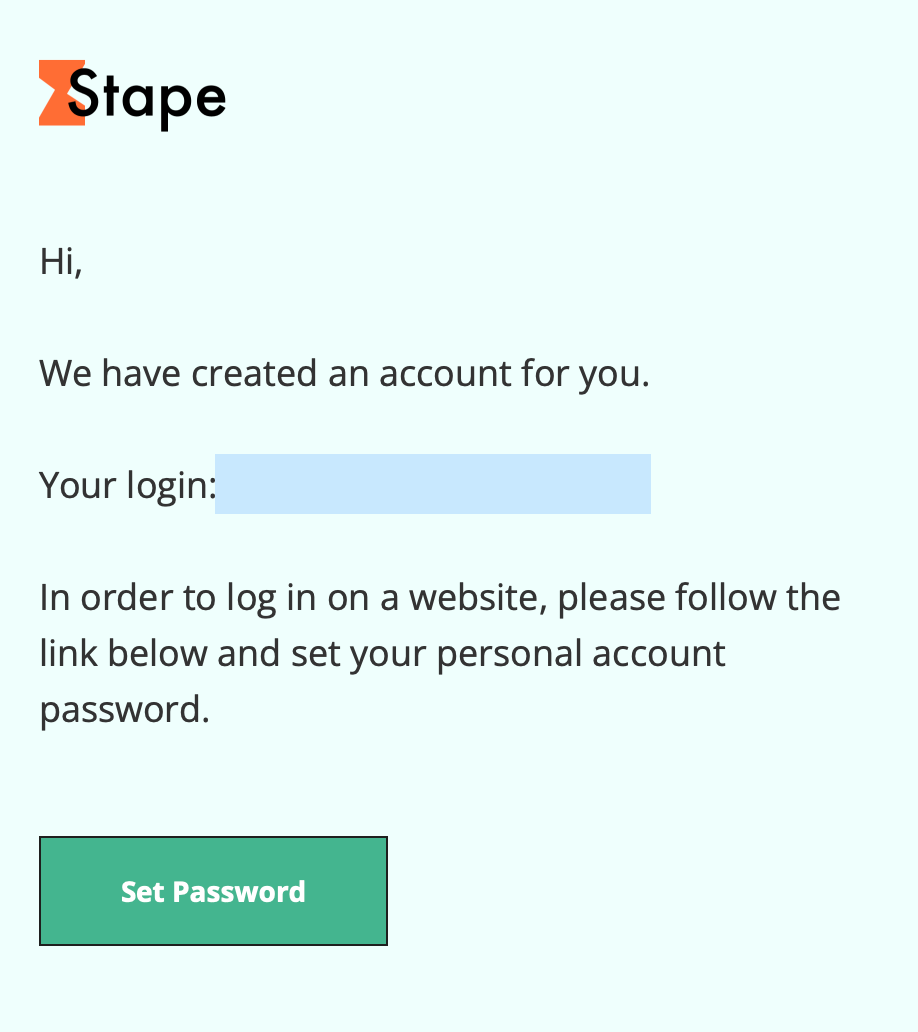918x1032 pixels.
Task: Click the "Your login:" label
Action: [128, 486]
